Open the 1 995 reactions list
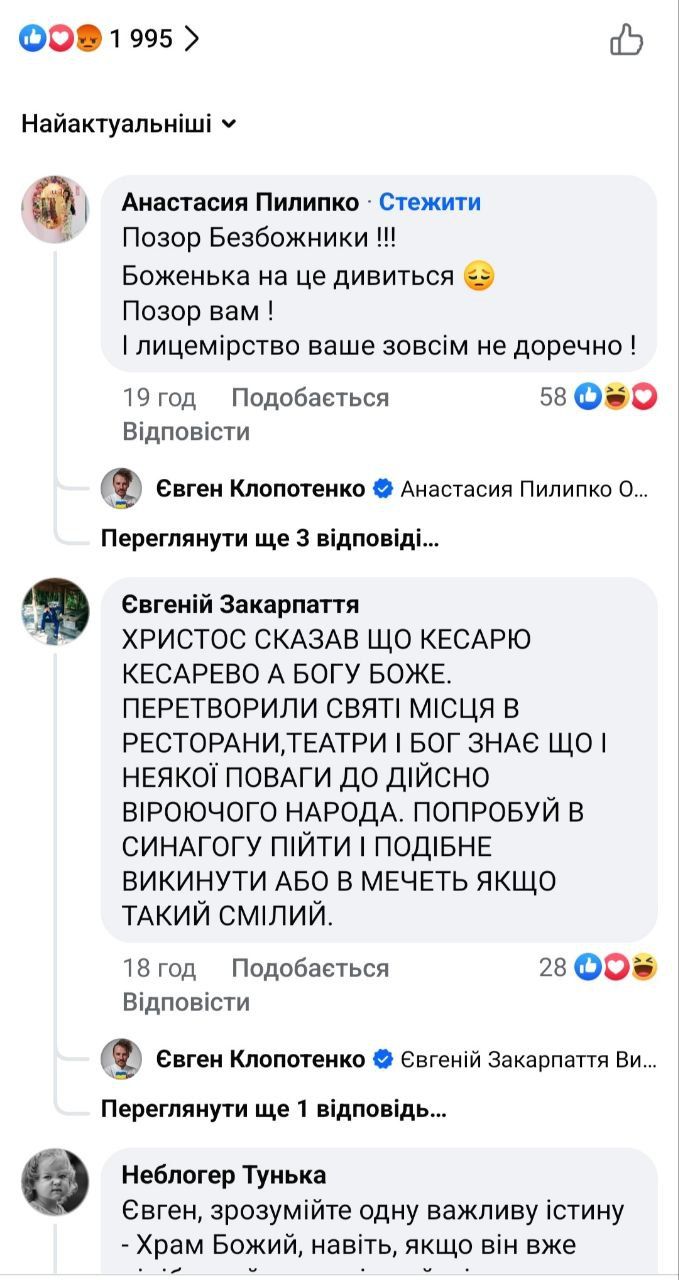 click(x=110, y=39)
